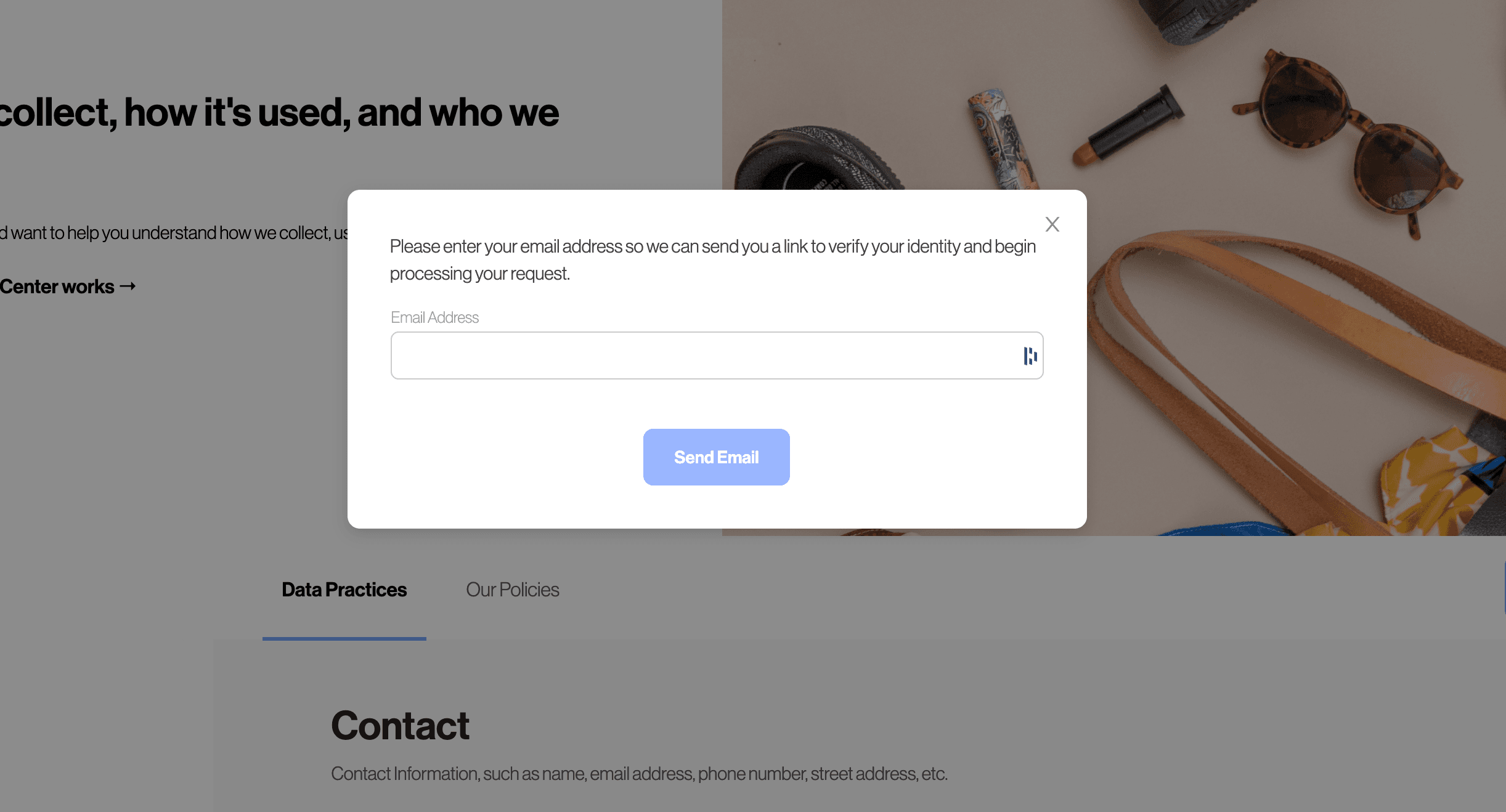Click the X icon to dismiss the dialog
This screenshot has height=812, width=1506.
point(1052,224)
